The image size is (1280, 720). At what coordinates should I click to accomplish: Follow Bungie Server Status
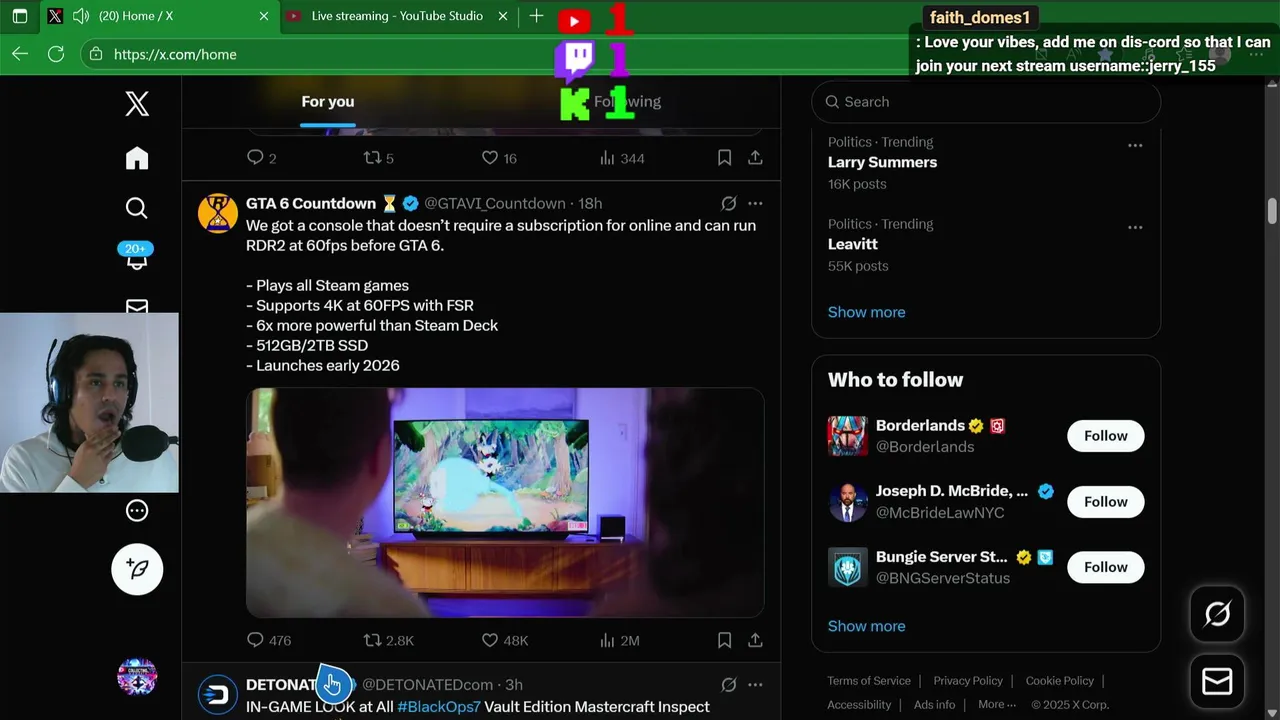(x=1105, y=567)
